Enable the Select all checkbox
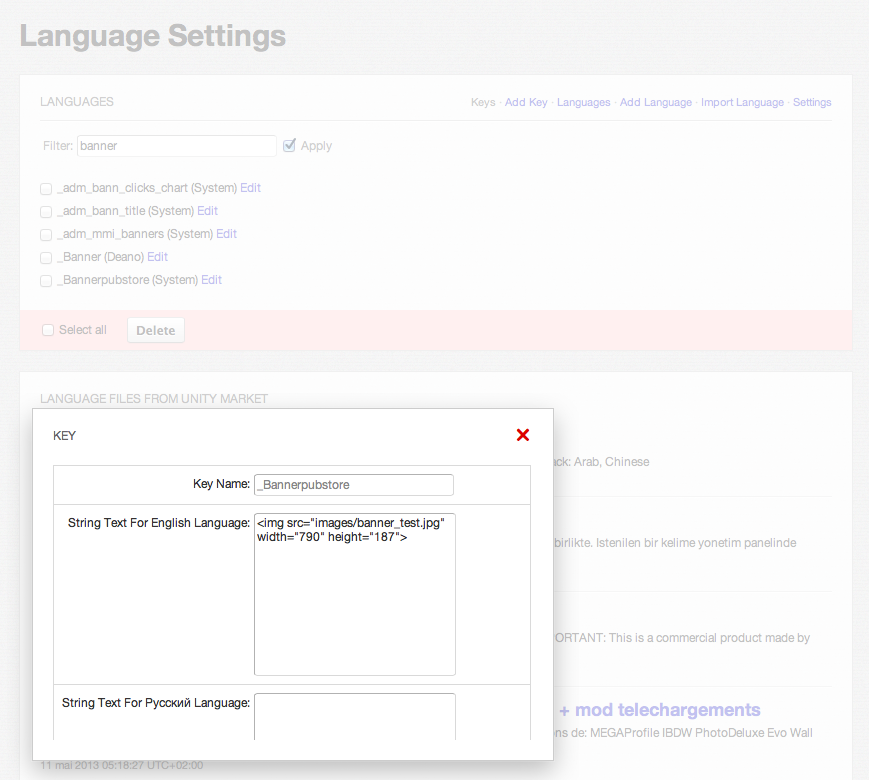The width and height of the screenshot is (869, 780). coord(48,330)
